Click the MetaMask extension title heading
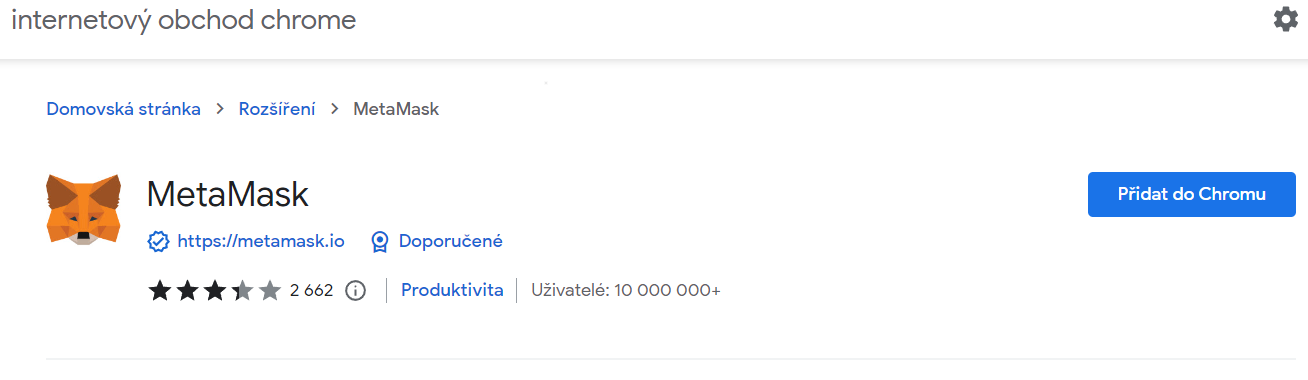Viewport: 1308px width, 380px height. pyautogui.click(x=228, y=194)
